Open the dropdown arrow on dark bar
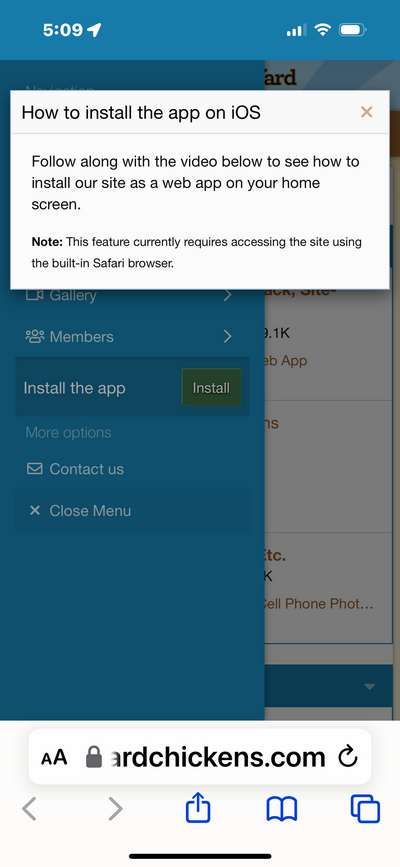The width and height of the screenshot is (400, 867). (x=370, y=686)
